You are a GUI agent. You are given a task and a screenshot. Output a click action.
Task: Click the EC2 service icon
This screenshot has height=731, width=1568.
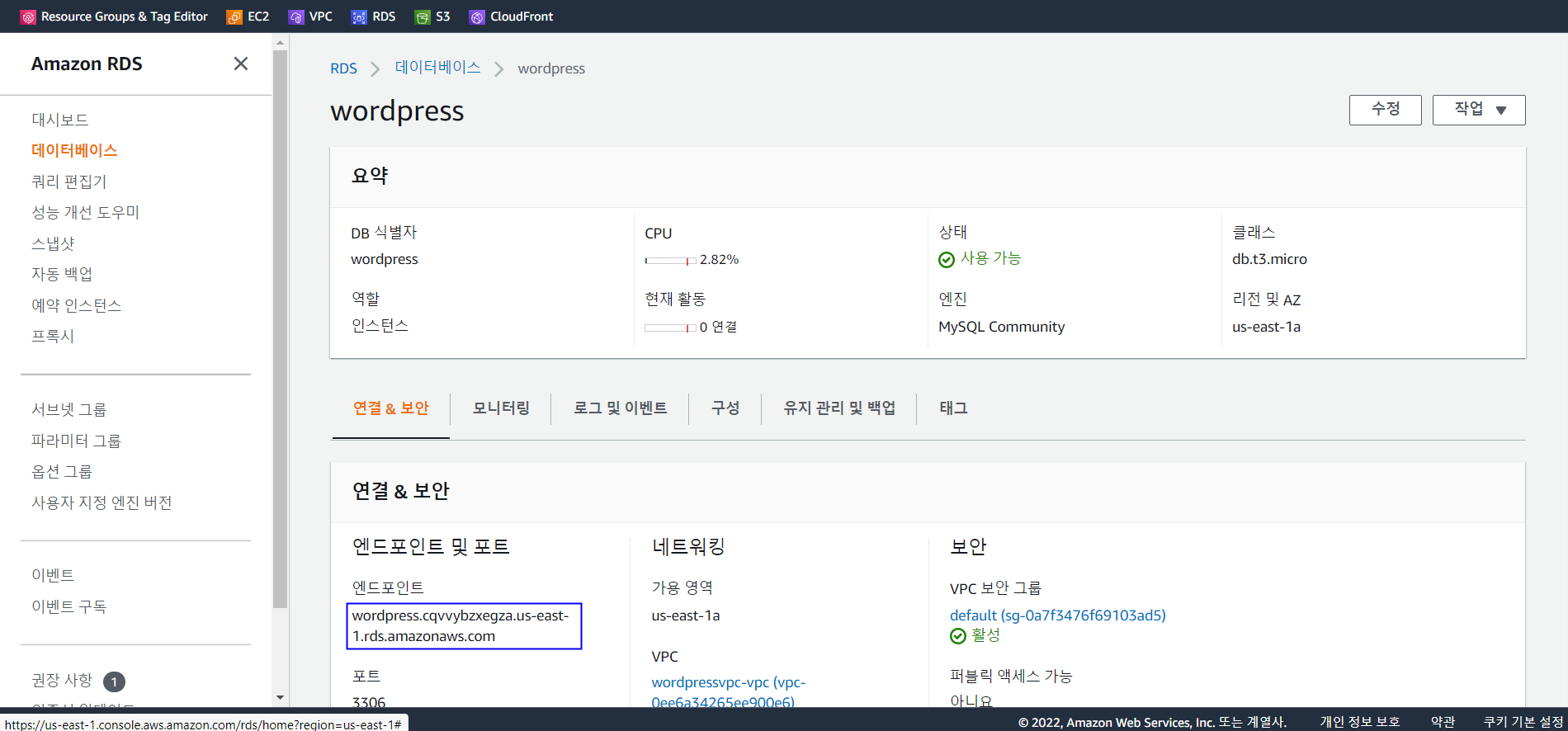(234, 17)
